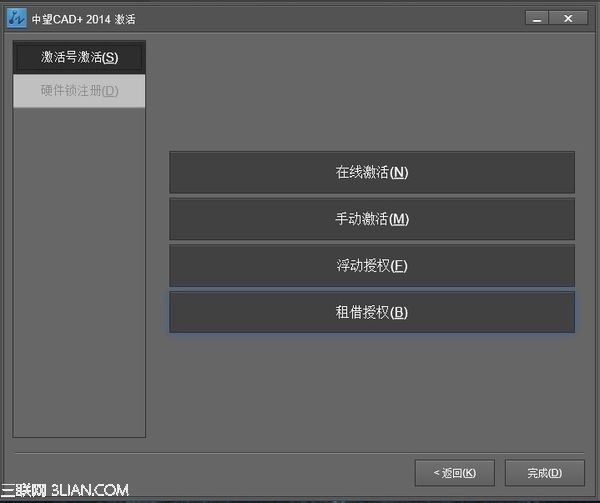This screenshot has width=600, height=503.
Task: Click the 三联网 3LIAN.COM watermark
Action: pos(64,490)
